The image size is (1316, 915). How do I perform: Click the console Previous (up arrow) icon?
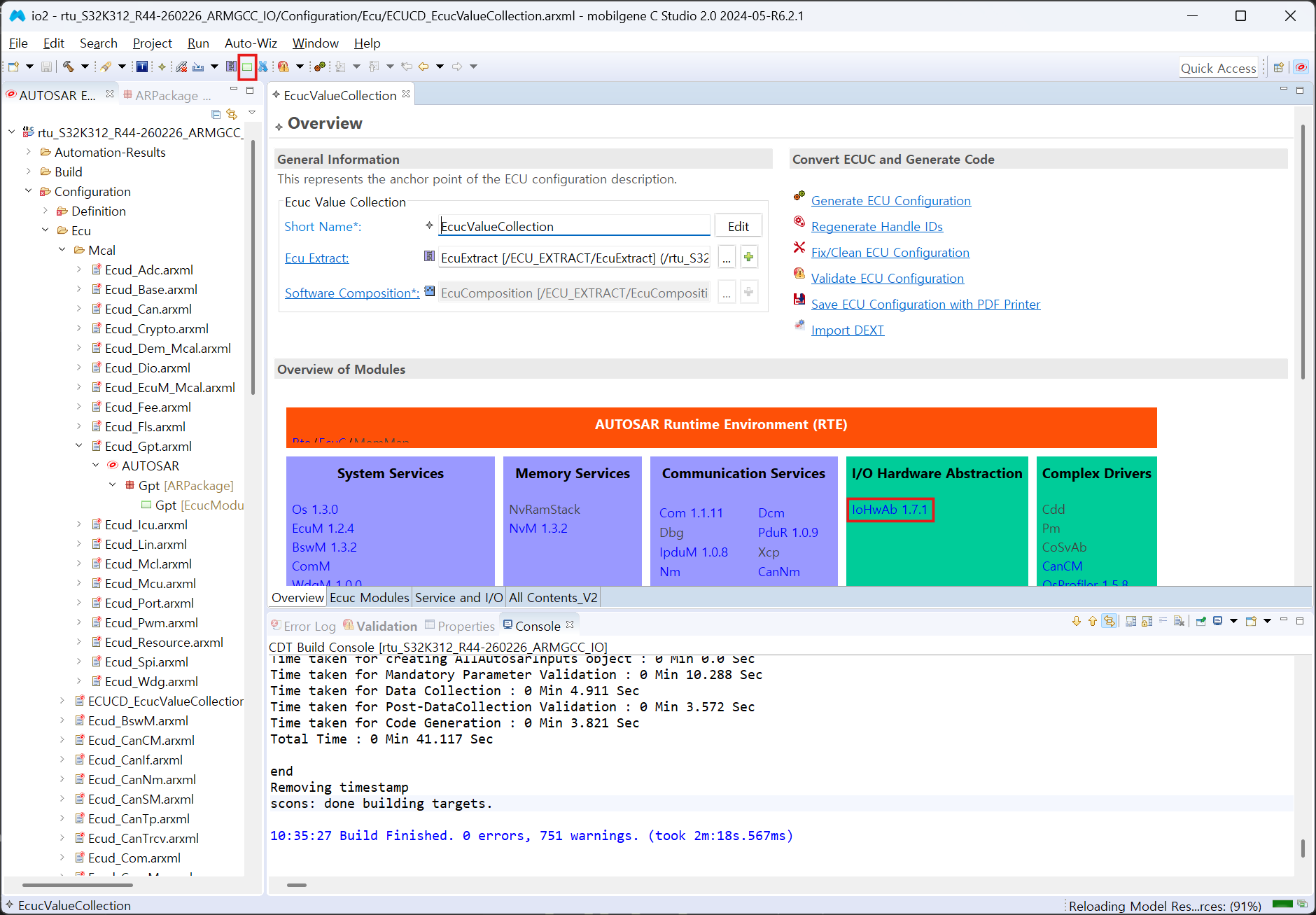pos(1092,621)
